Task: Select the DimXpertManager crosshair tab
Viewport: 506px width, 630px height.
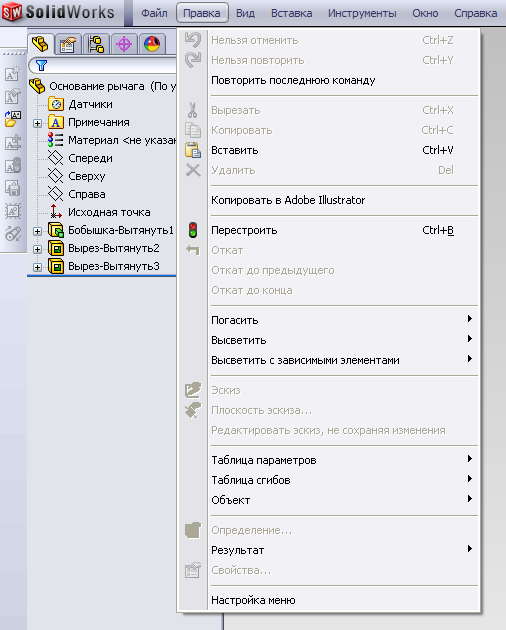Action: (124, 45)
